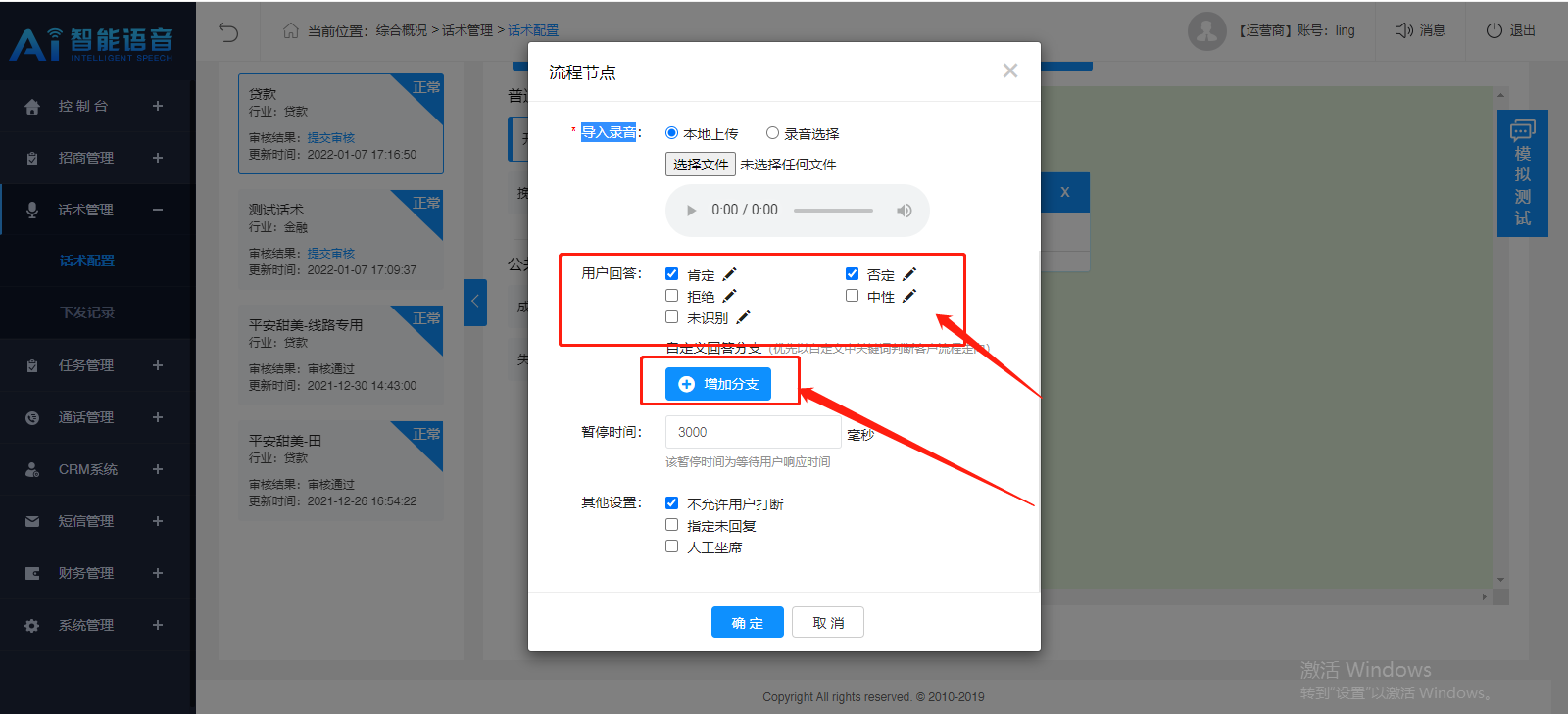This screenshot has width=1568, height=714.
Task: Uncheck the 肯定 checkbox
Action: point(671,274)
